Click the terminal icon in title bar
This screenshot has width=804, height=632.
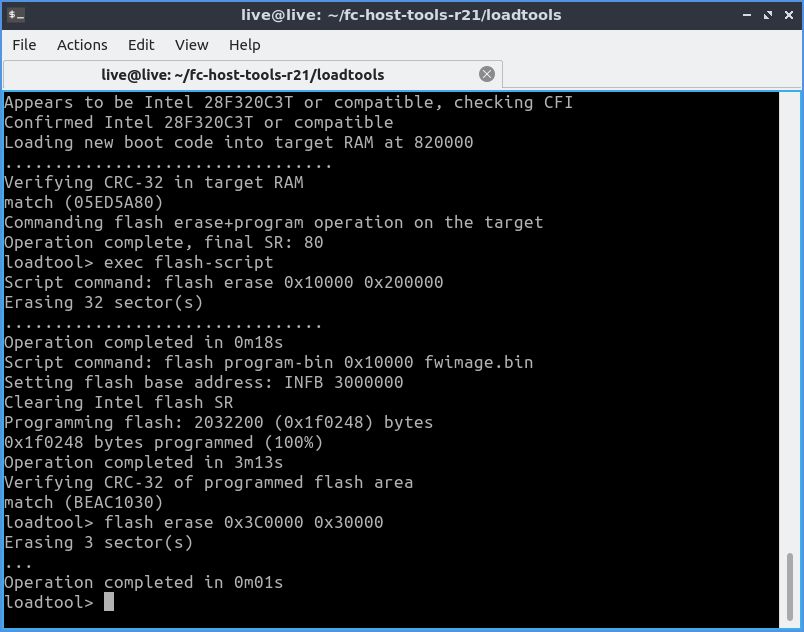(16, 15)
